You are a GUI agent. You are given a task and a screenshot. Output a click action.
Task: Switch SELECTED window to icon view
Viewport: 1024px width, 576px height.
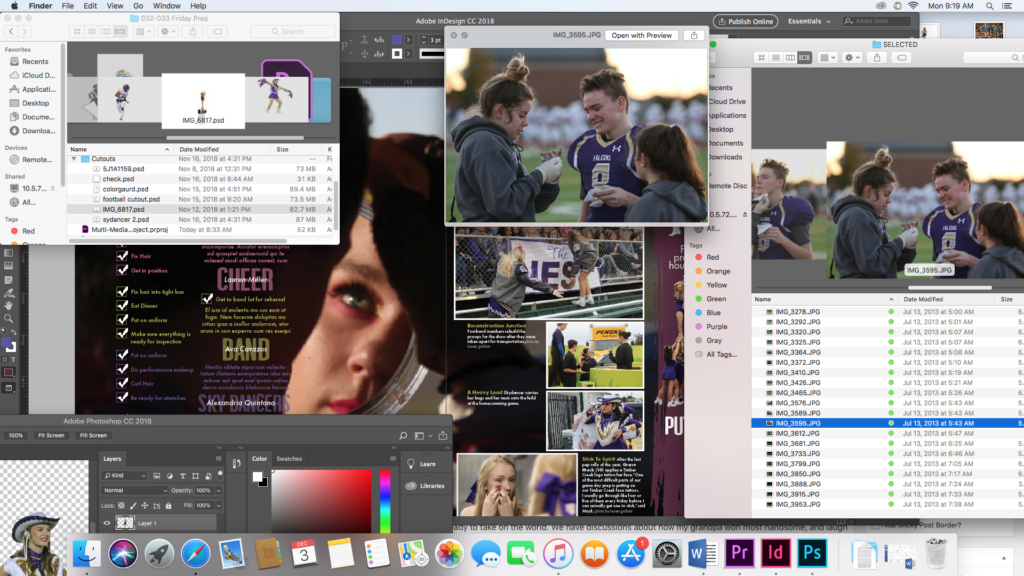coord(762,58)
